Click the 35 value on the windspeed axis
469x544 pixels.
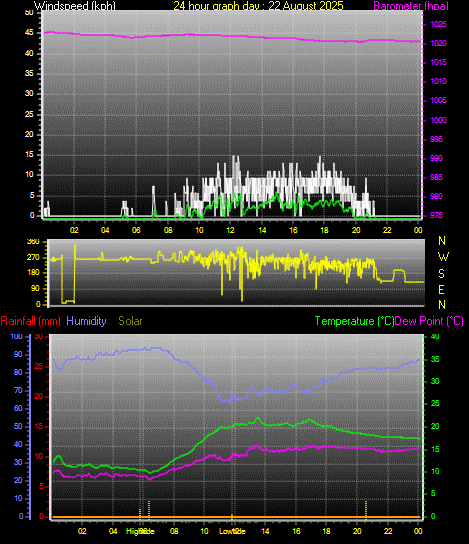coord(29,73)
